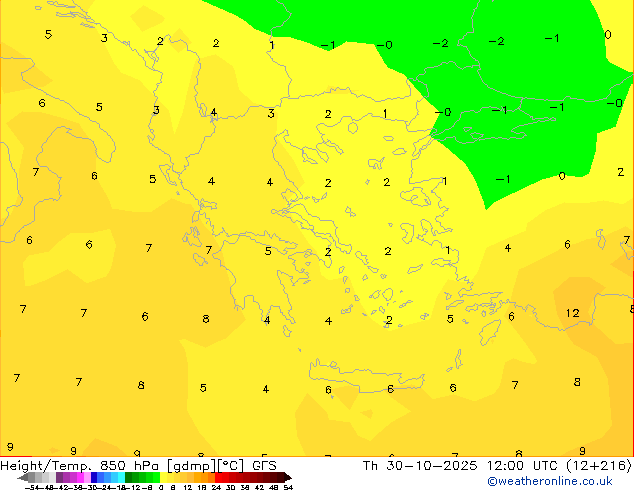Pick the dark green legend swatch
Image resolution: width=634 pixels, height=490 pixels.
pyautogui.click(x=129, y=477)
